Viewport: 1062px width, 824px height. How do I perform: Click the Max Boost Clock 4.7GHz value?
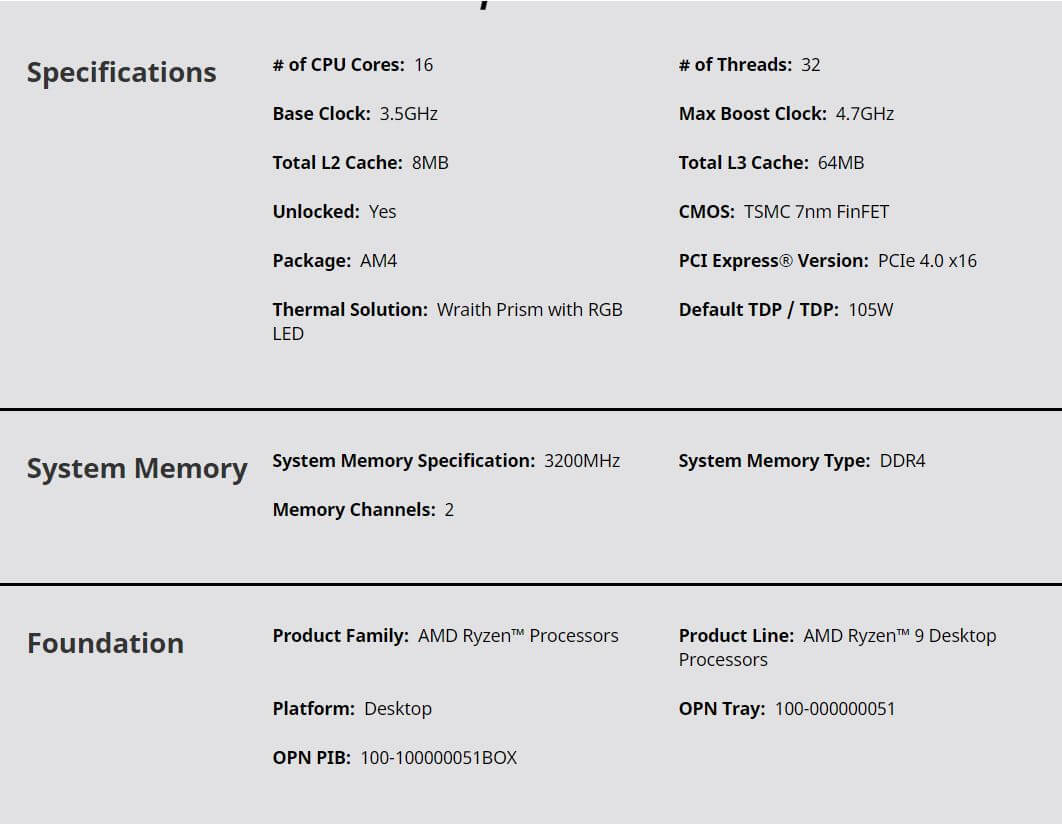click(865, 114)
